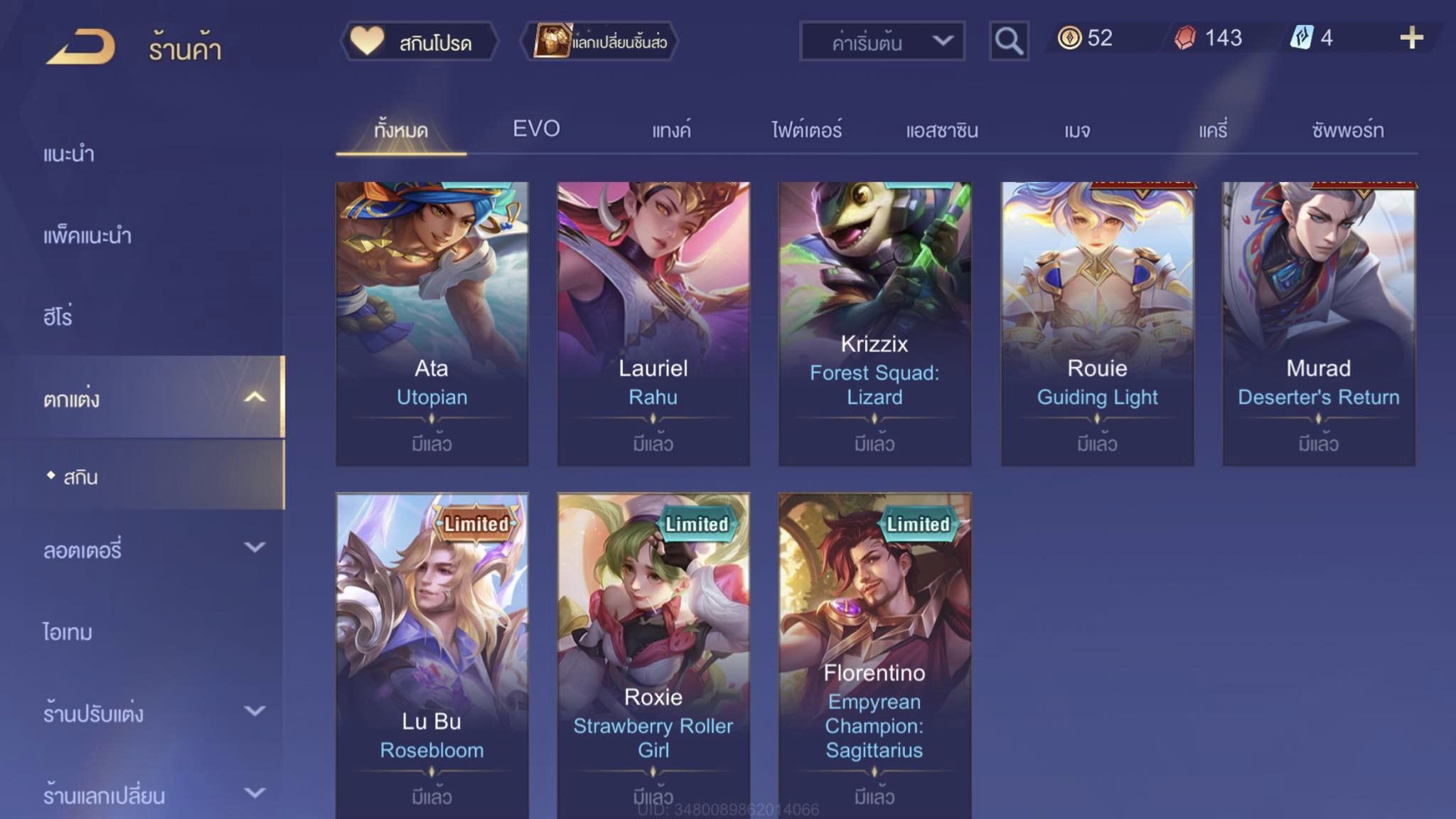Tap the heart favorite skins icon
This screenshot has height=819, width=1456.
pos(367,41)
